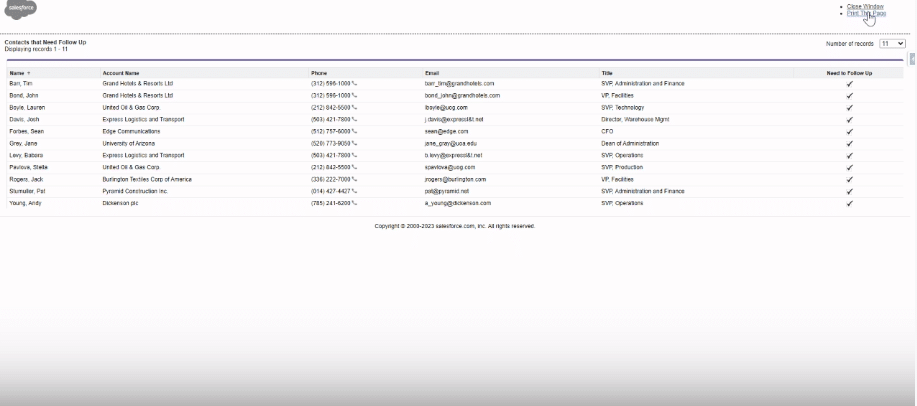Screen dimensions: 917x406
Task: Click follow-up checkmark for Forbes, Sean
Action: pyautogui.click(x=849, y=132)
